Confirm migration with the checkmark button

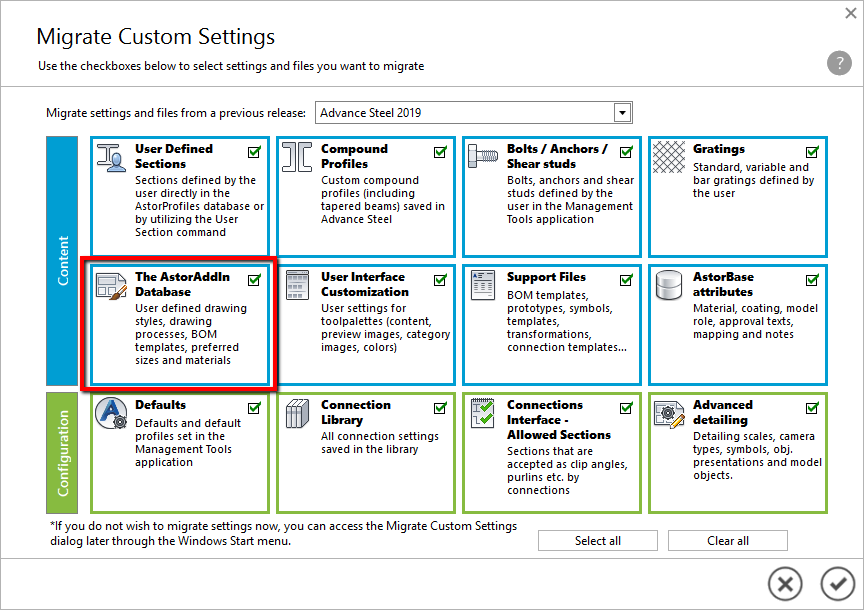point(838,584)
